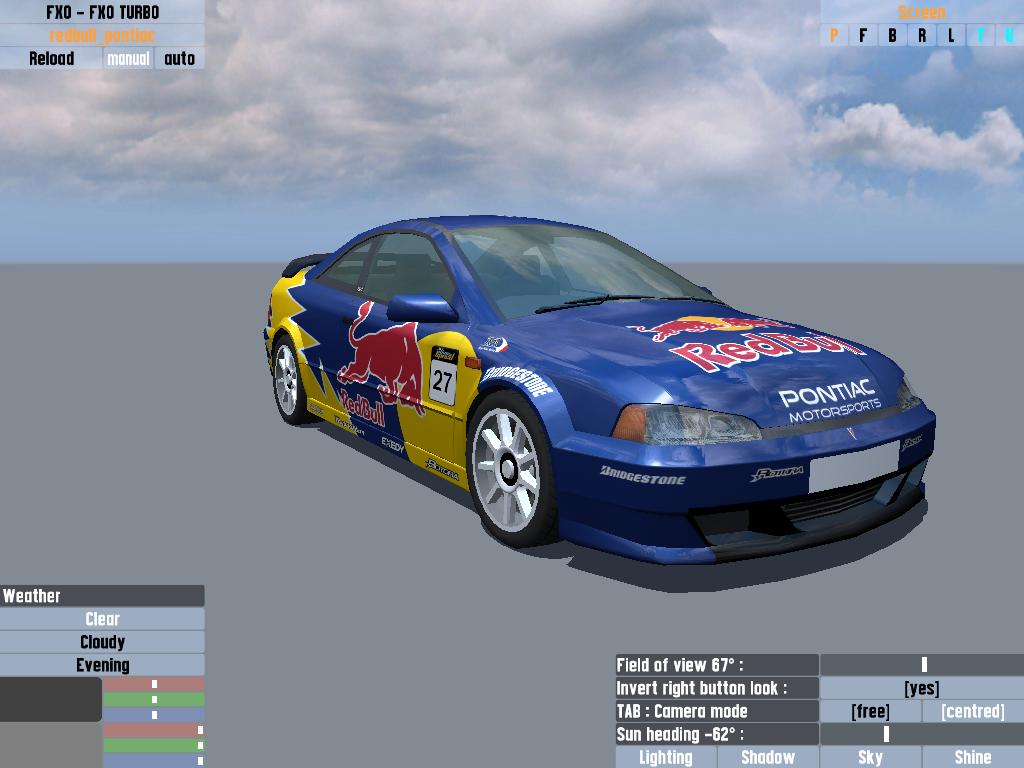
Task: Open the Sky tab
Action: point(871,757)
